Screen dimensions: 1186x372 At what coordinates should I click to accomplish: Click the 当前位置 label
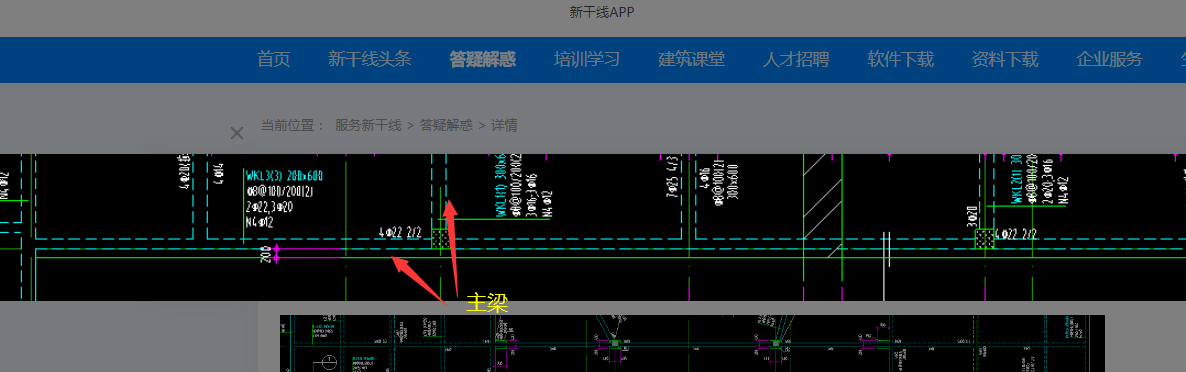(x=293, y=126)
